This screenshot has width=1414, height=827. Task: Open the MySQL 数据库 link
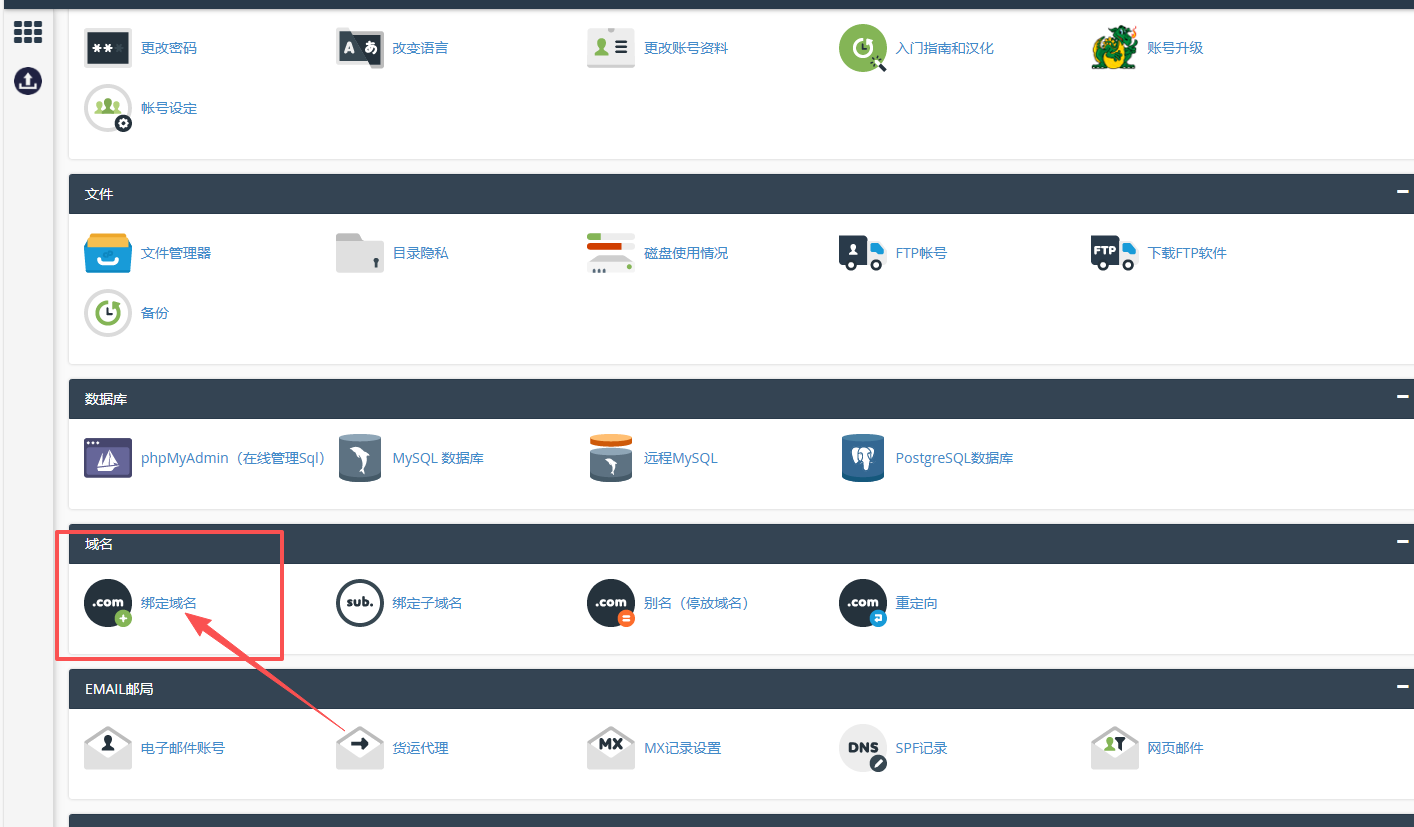(438, 458)
